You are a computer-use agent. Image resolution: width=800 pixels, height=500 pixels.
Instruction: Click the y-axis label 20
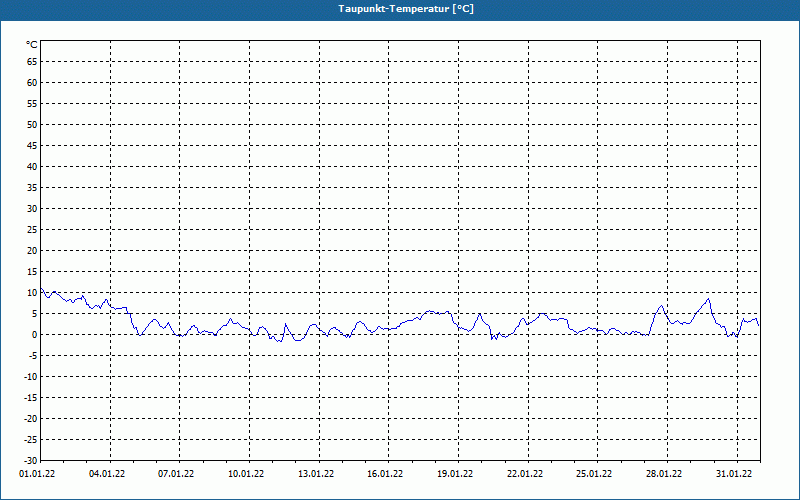click(x=32, y=251)
